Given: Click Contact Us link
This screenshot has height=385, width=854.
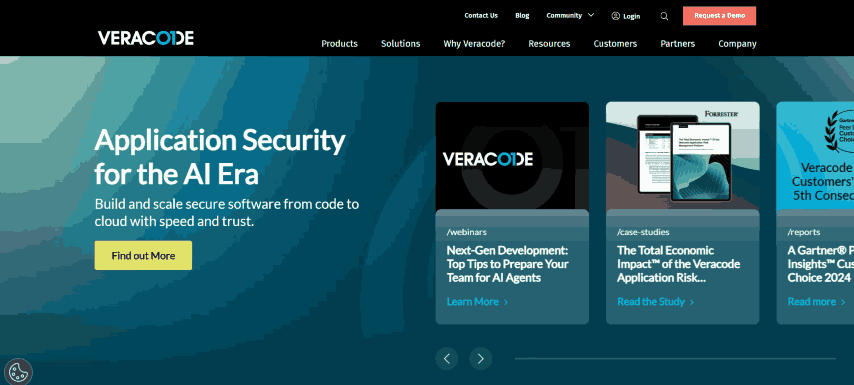Looking at the screenshot, I should pos(481,16).
